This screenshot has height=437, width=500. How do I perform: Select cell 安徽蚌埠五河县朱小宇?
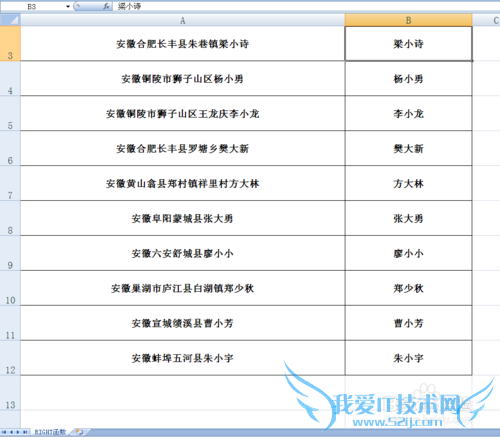click(x=183, y=358)
